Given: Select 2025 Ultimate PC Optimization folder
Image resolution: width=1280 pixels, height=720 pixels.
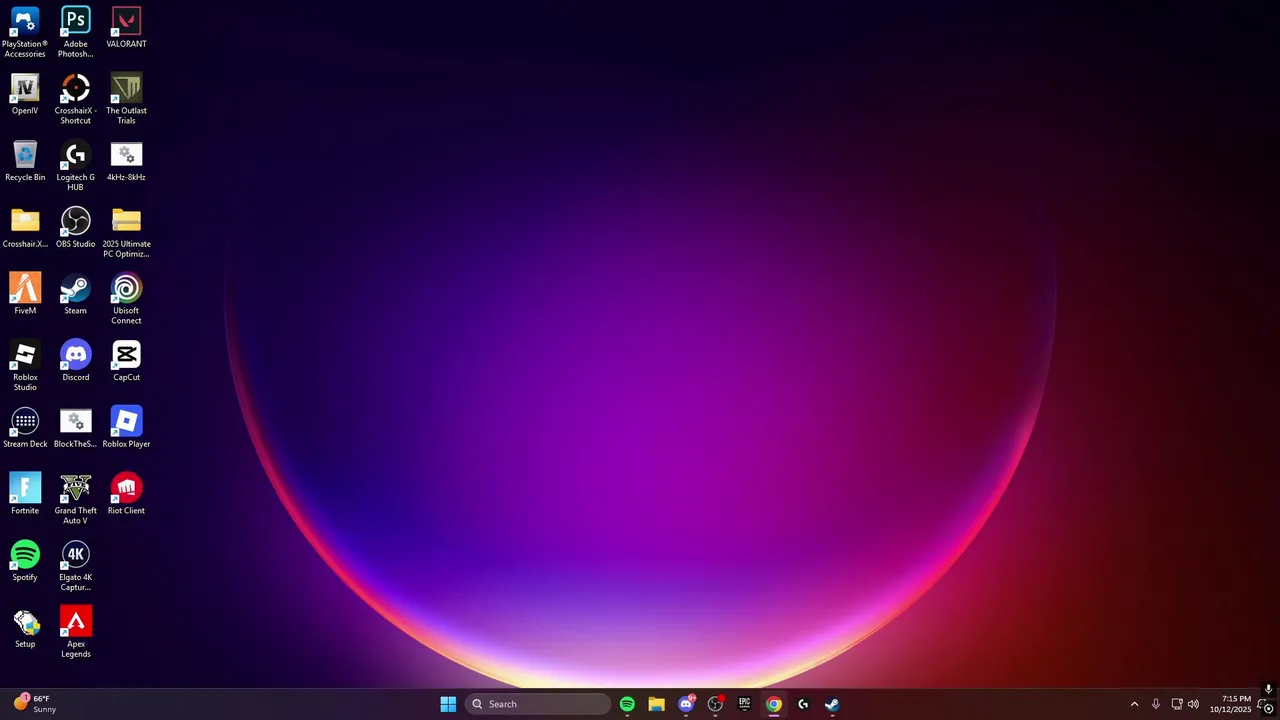Looking at the screenshot, I should (126, 233).
